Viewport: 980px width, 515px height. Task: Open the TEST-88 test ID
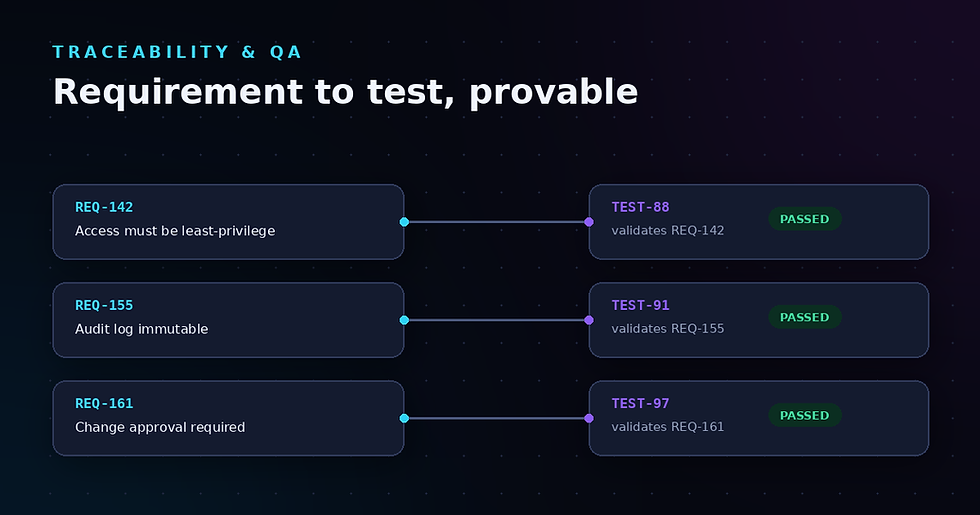[640, 207]
